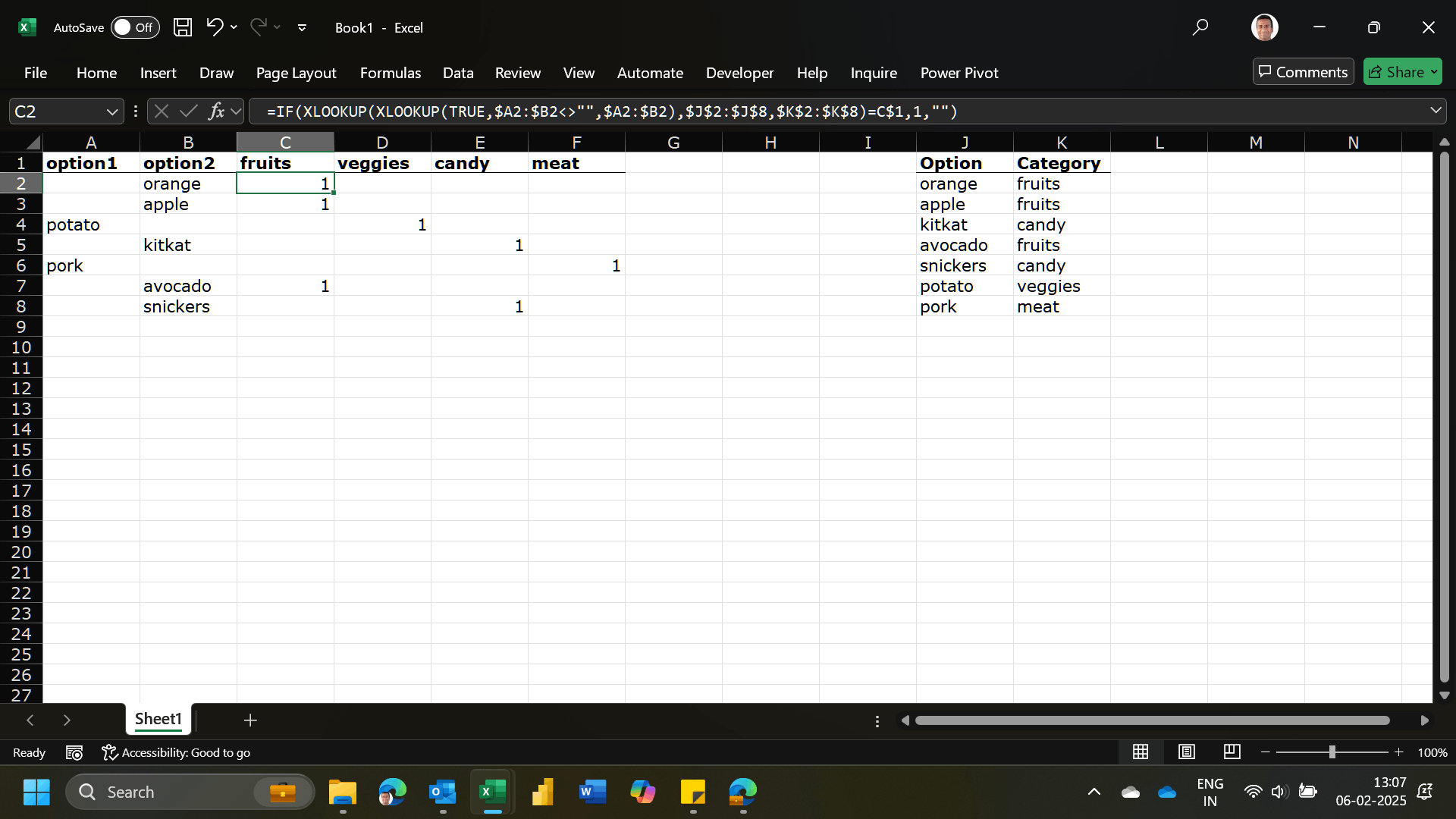
Task: Click the Windows taskbar Search box
Action: pos(190,792)
